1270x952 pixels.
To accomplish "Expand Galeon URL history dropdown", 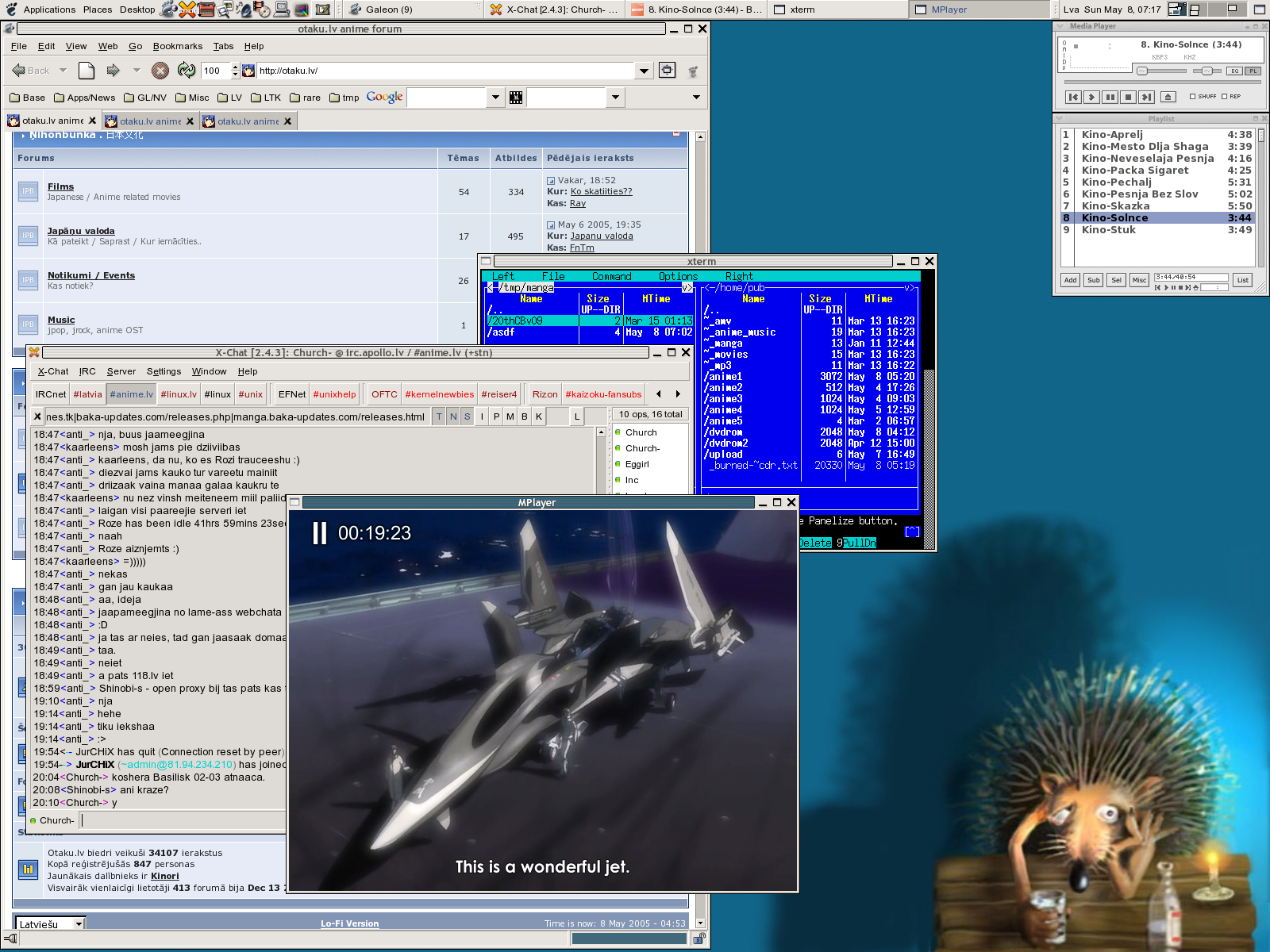I will click(x=644, y=71).
